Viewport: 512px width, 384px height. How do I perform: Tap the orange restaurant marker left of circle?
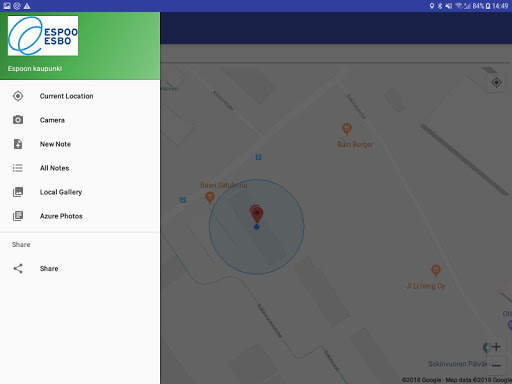point(210,197)
